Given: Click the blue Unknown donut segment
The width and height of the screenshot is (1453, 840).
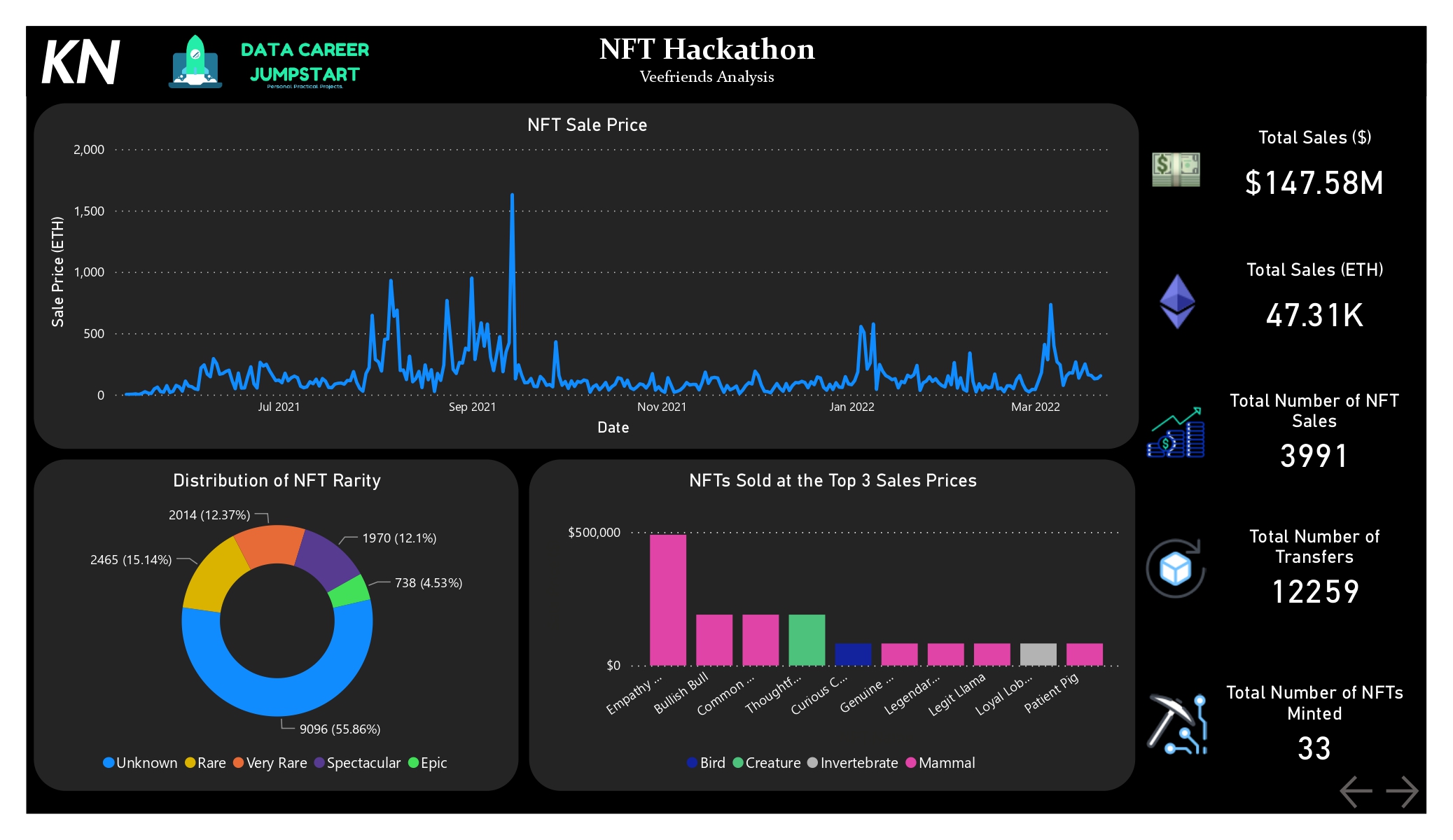Looking at the screenshot, I should [x=277, y=696].
